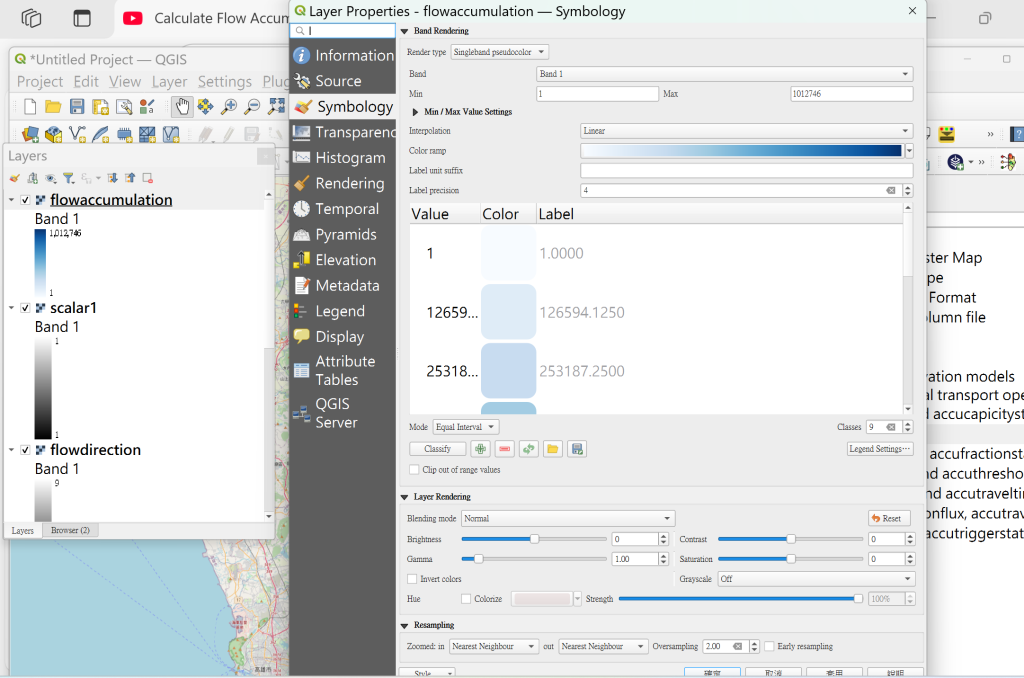Click remove layer icon in Layers toolbar
Viewport: 1024px width, 678px height.
[148, 178]
